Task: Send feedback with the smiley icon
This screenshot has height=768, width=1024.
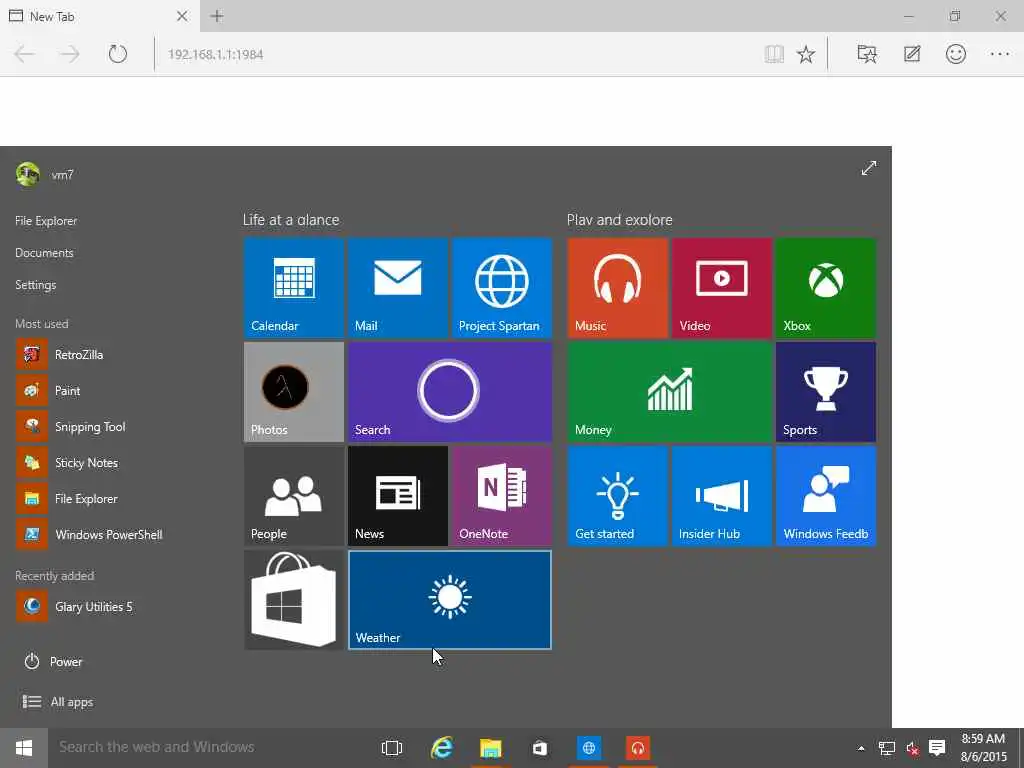Action: [955, 54]
